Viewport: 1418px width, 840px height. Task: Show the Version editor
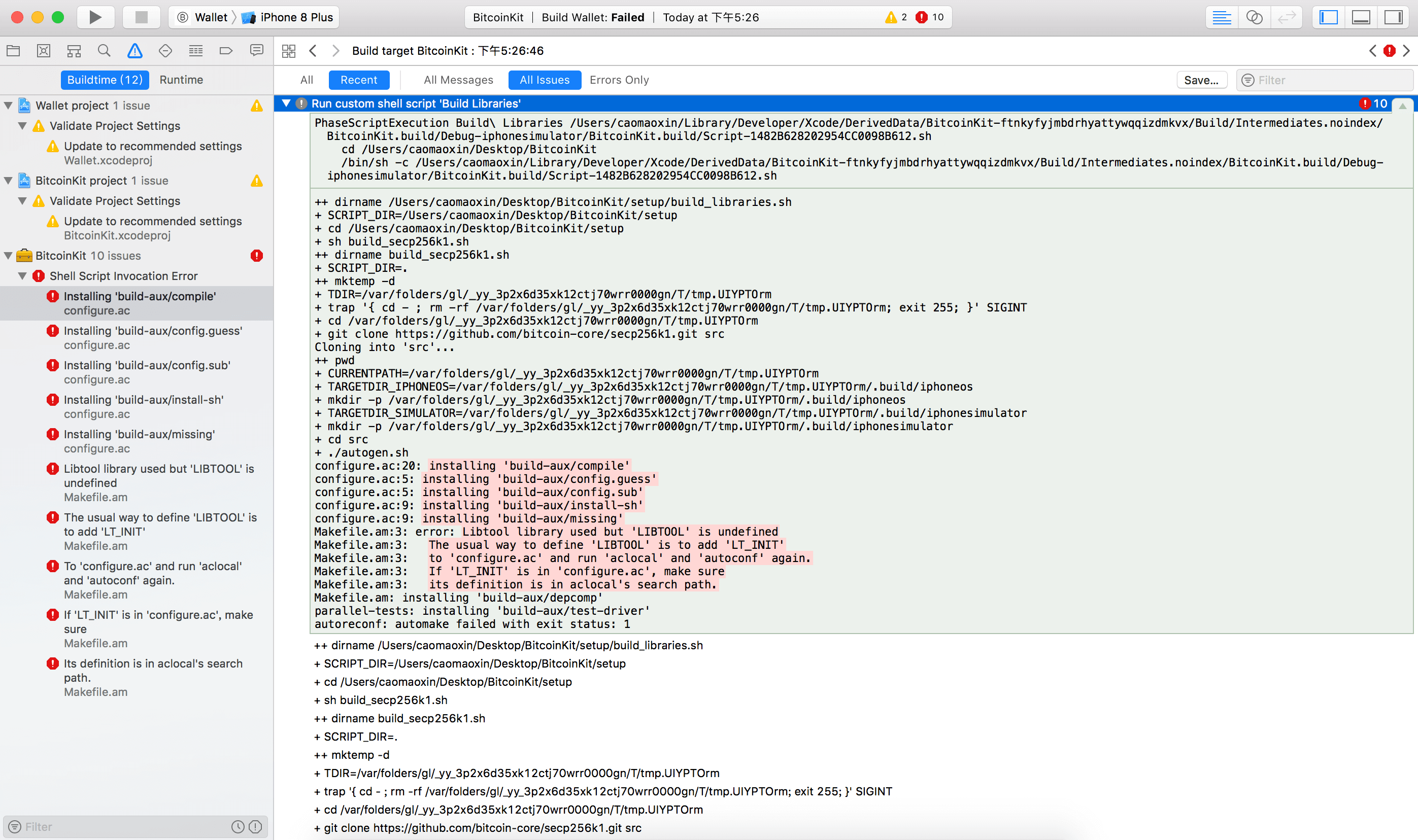pos(1287,17)
